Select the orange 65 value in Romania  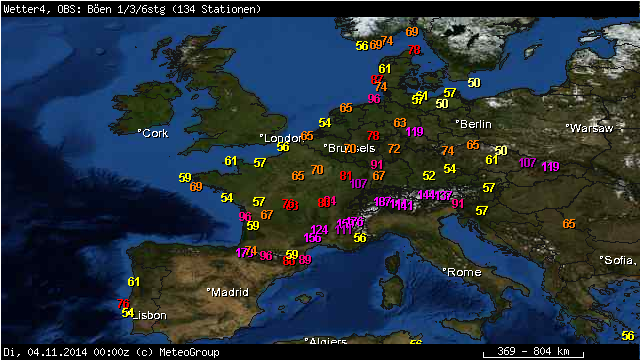pyautogui.click(x=569, y=224)
